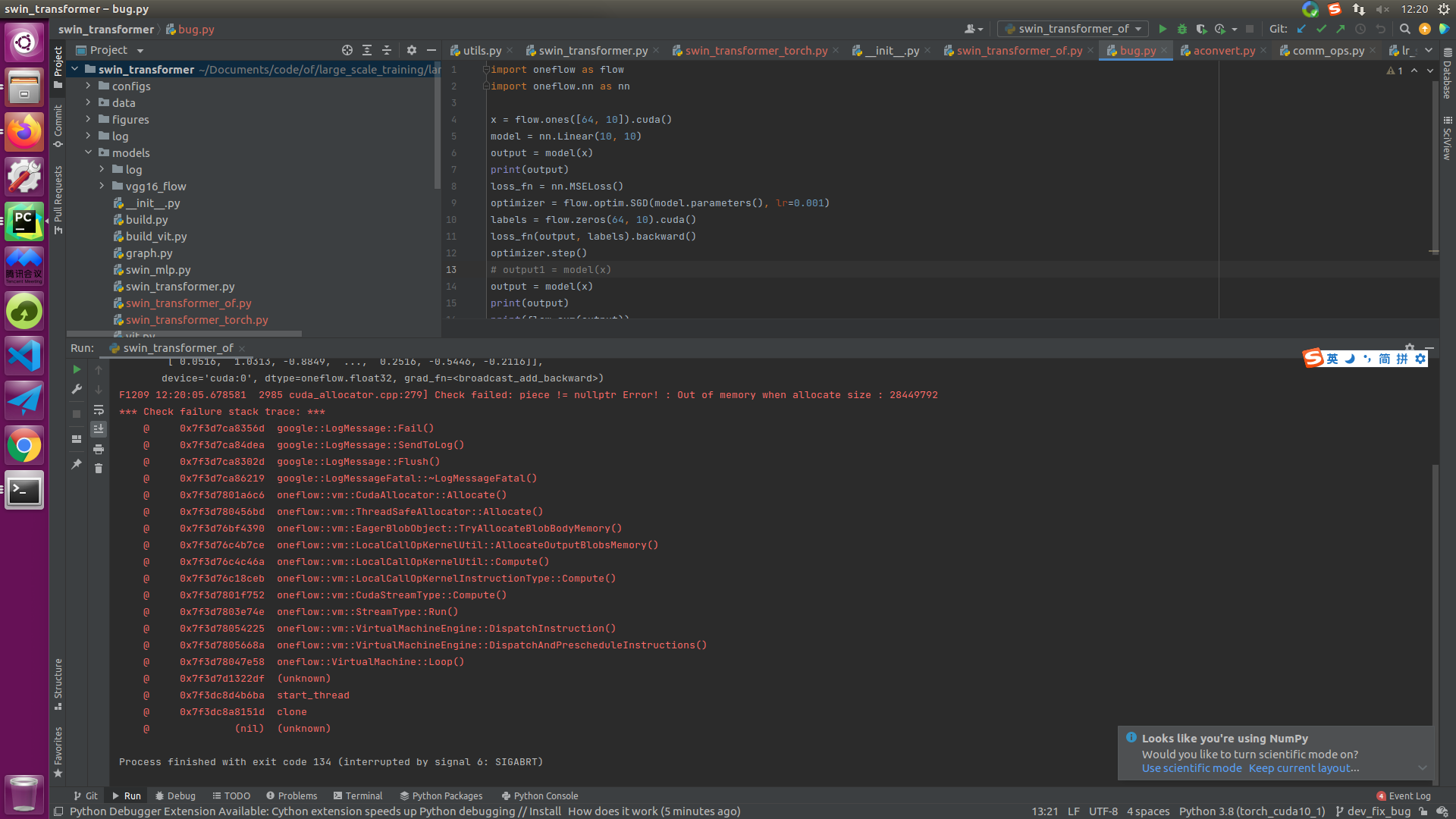Start debugging with the Debug icon
The width and height of the screenshot is (1456, 819).
click(1182, 29)
